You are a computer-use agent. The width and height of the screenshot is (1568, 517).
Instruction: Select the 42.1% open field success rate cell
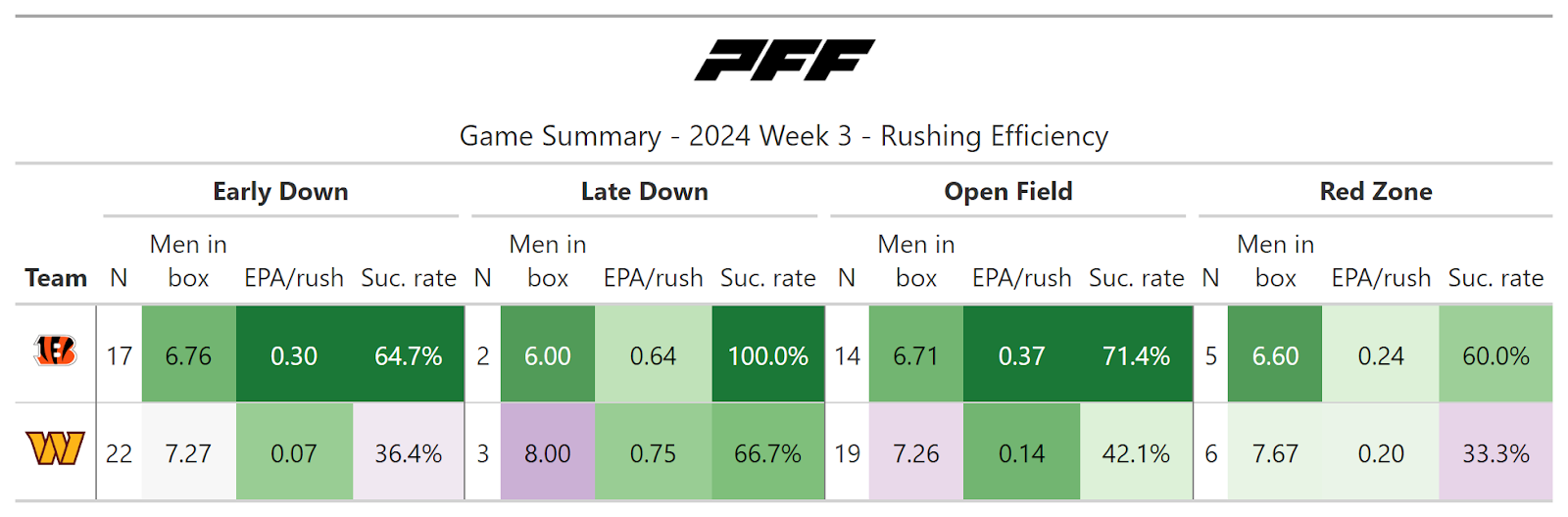pyautogui.click(x=1136, y=453)
